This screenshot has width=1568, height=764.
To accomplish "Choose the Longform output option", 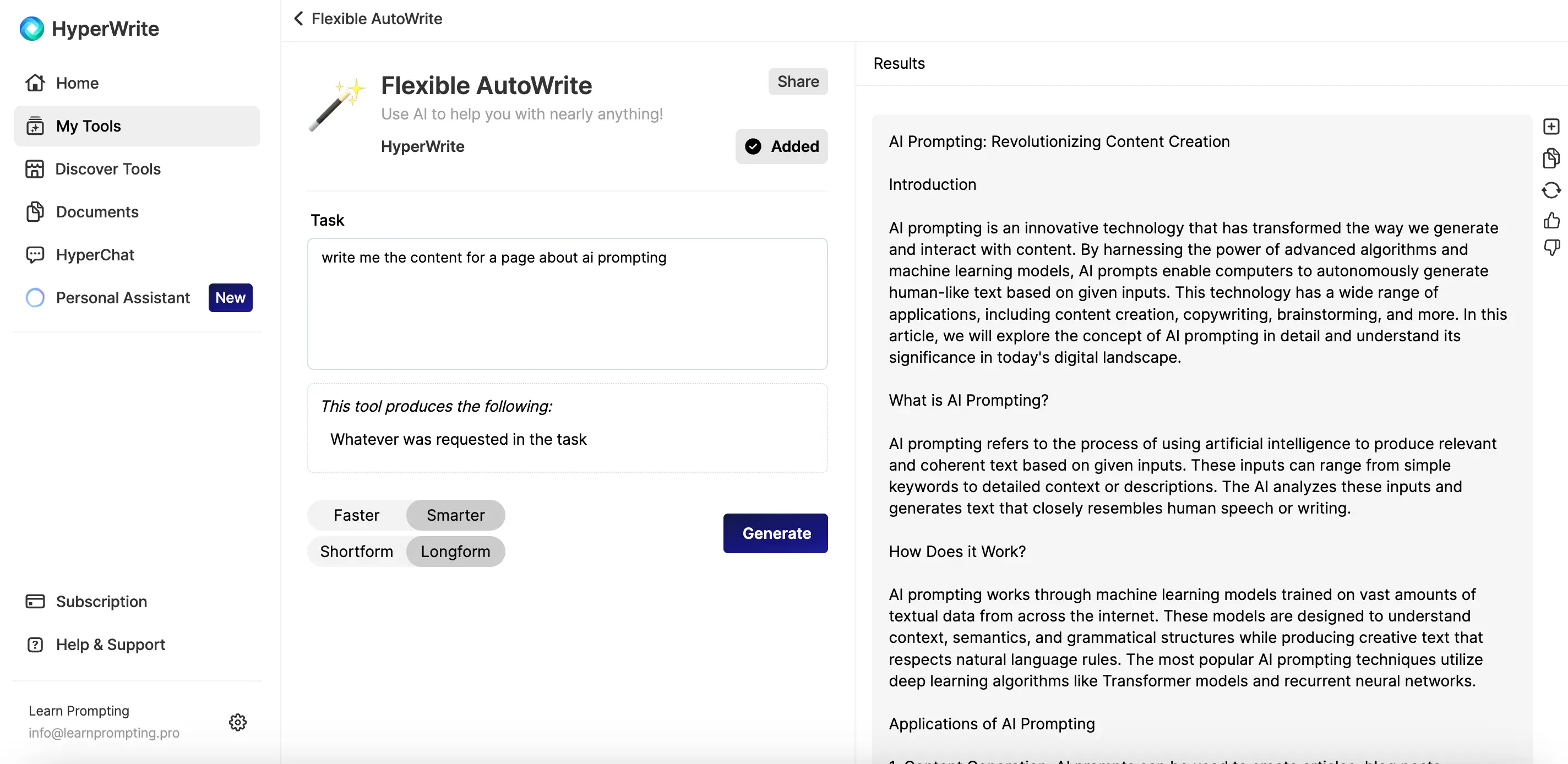I will coord(455,552).
